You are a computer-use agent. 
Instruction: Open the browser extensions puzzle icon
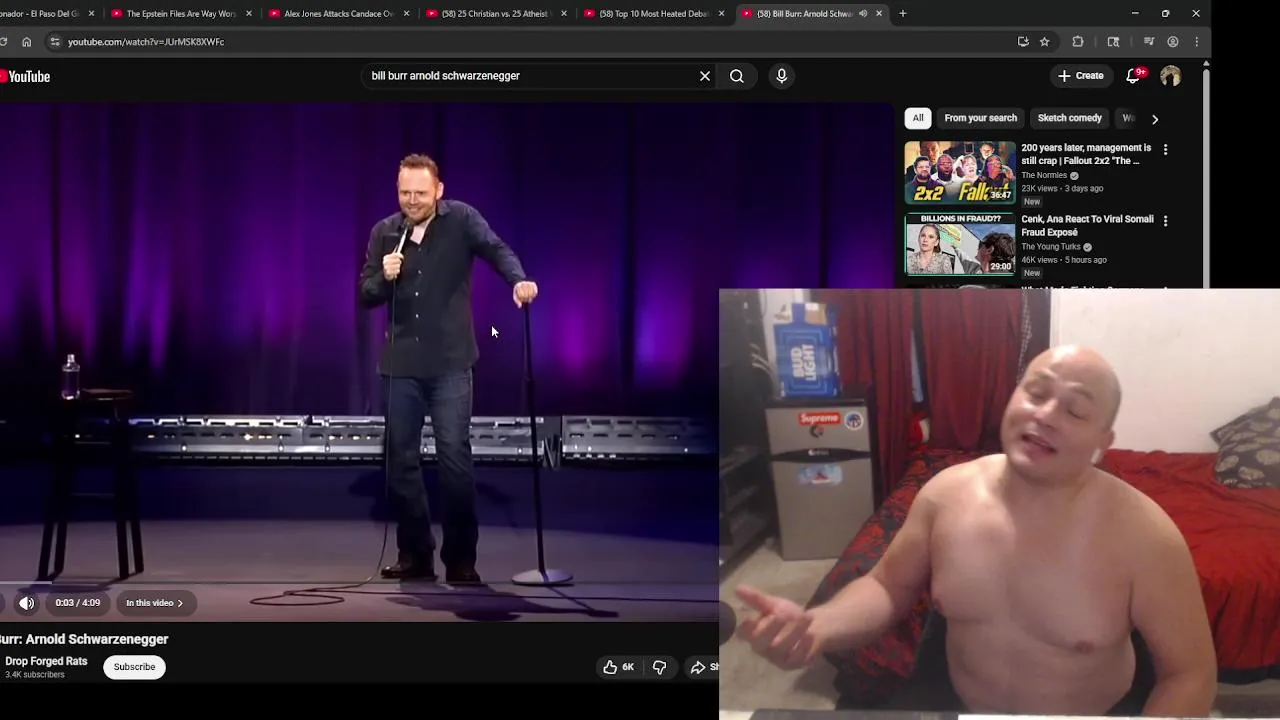pyautogui.click(x=1078, y=42)
